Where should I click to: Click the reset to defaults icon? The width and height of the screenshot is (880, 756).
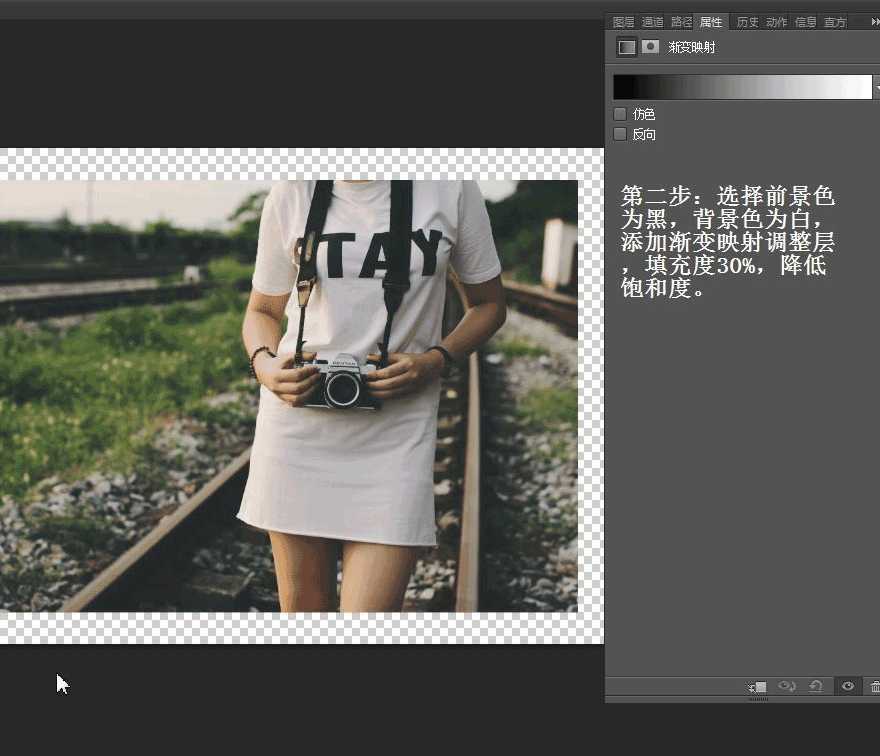click(817, 687)
